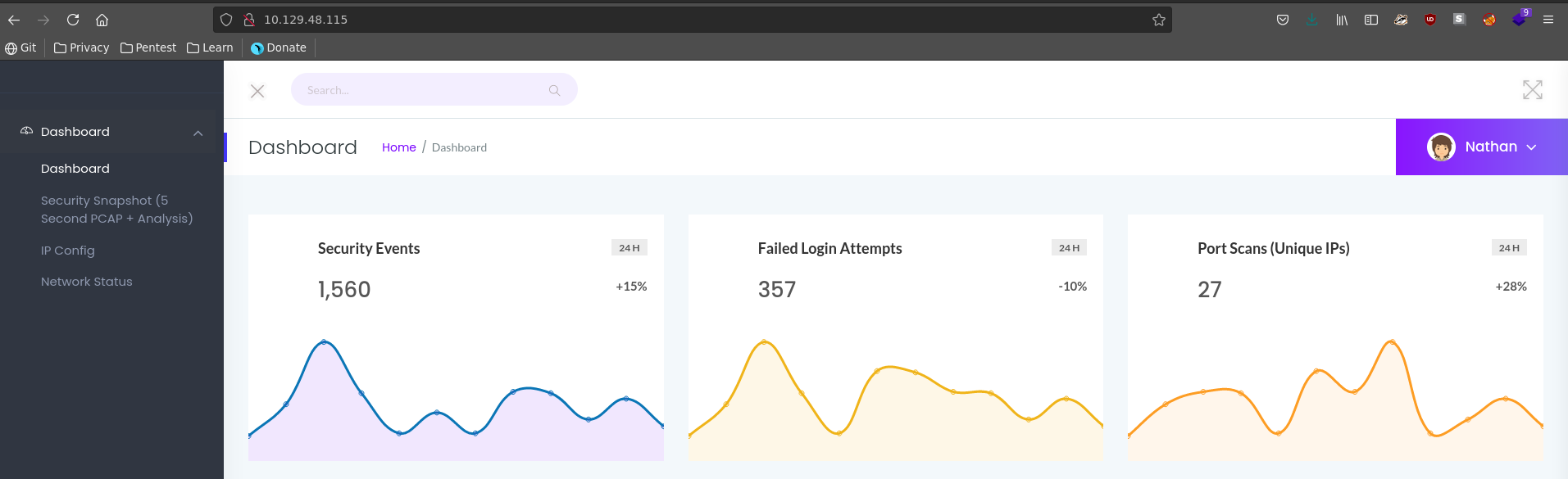Open the Firefox hamburger menu
The image size is (1568, 479).
pyautogui.click(x=1548, y=20)
